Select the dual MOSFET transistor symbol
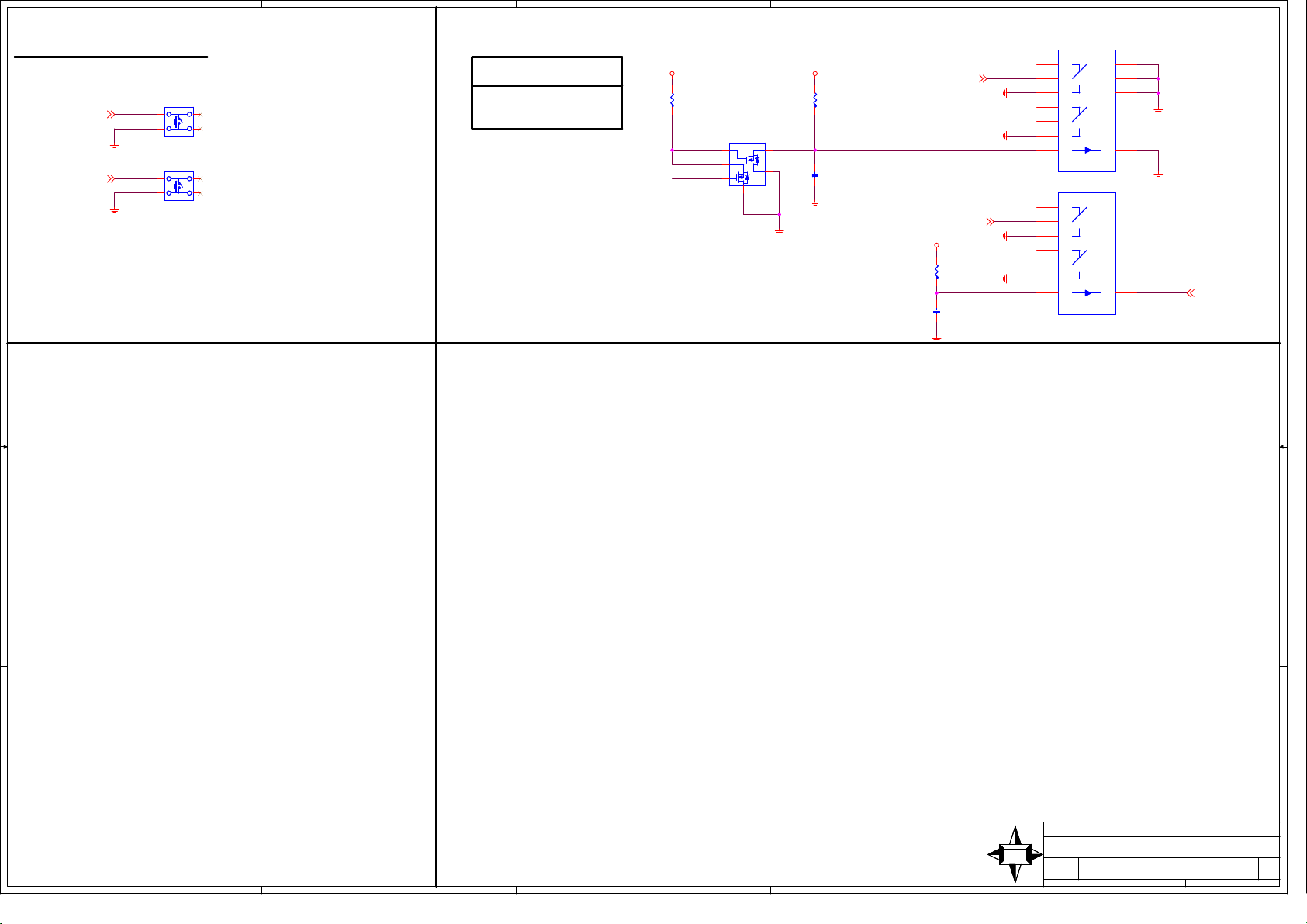This screenshot has height=924, width=1307. (x=747, y=164)
